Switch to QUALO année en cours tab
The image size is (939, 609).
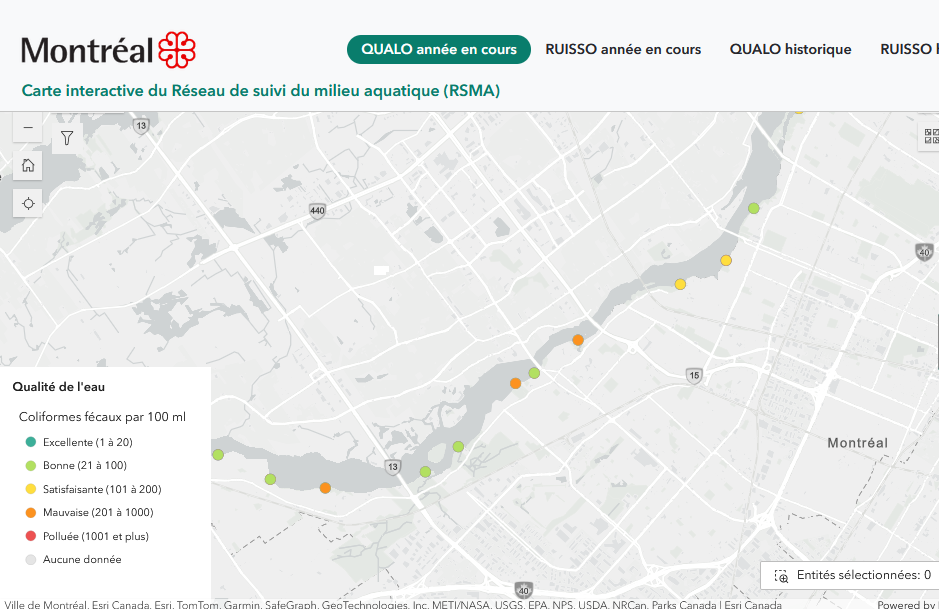click(x=438, y=49)
